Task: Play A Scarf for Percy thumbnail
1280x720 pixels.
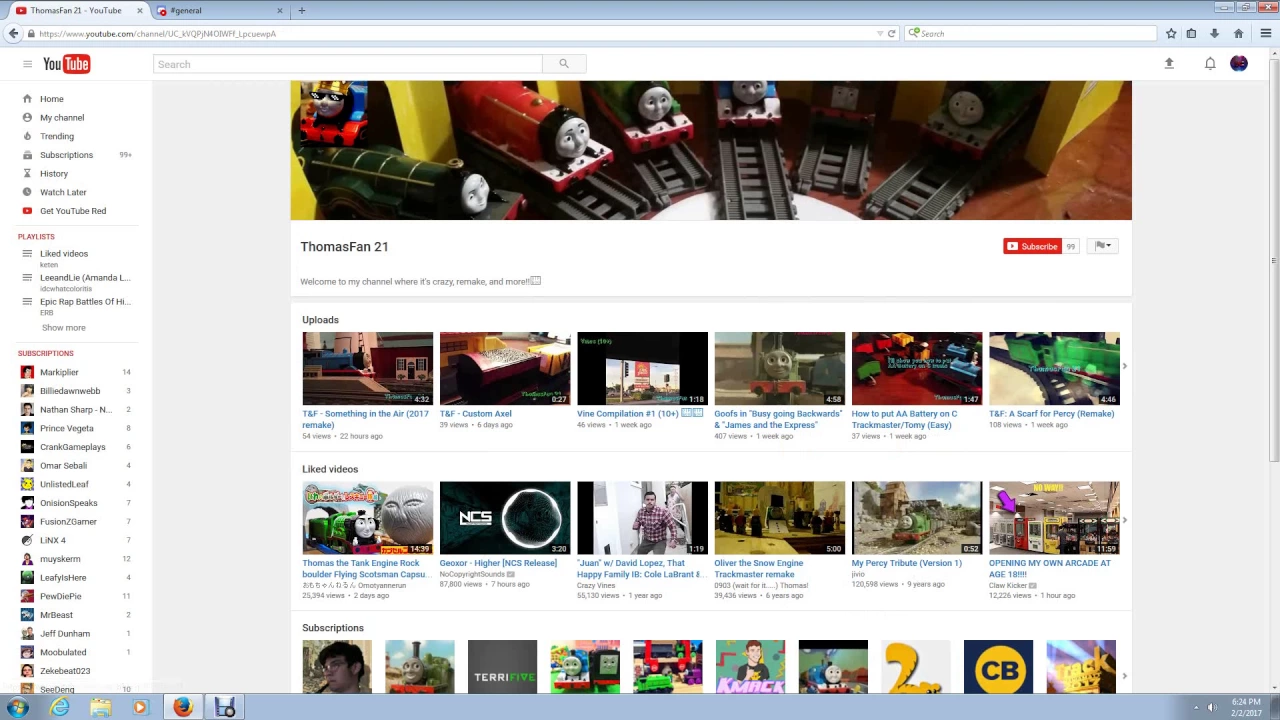Action: (1054, 368)
